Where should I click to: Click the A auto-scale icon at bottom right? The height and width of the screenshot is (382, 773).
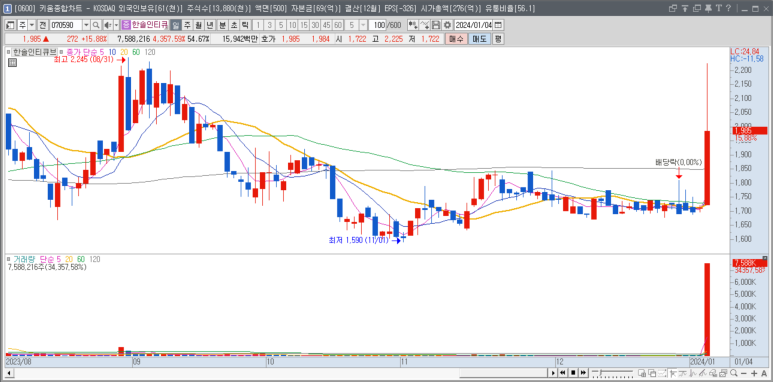click(764, 374)
